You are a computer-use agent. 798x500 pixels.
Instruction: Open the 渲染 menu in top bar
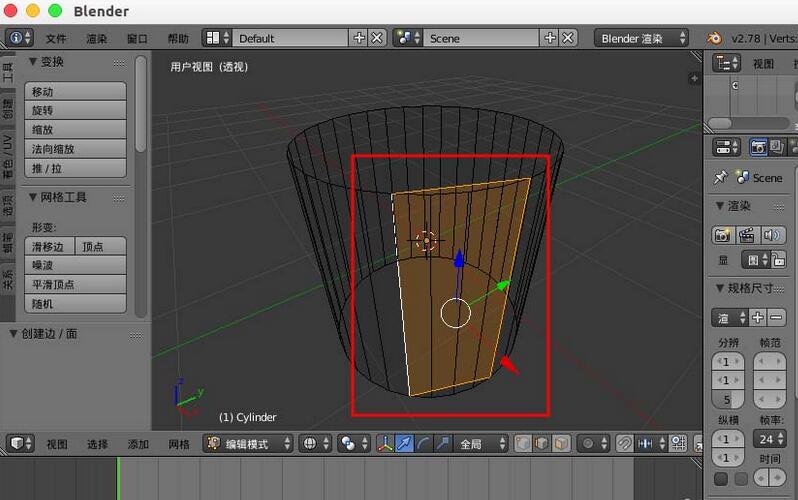pos(97,39)
